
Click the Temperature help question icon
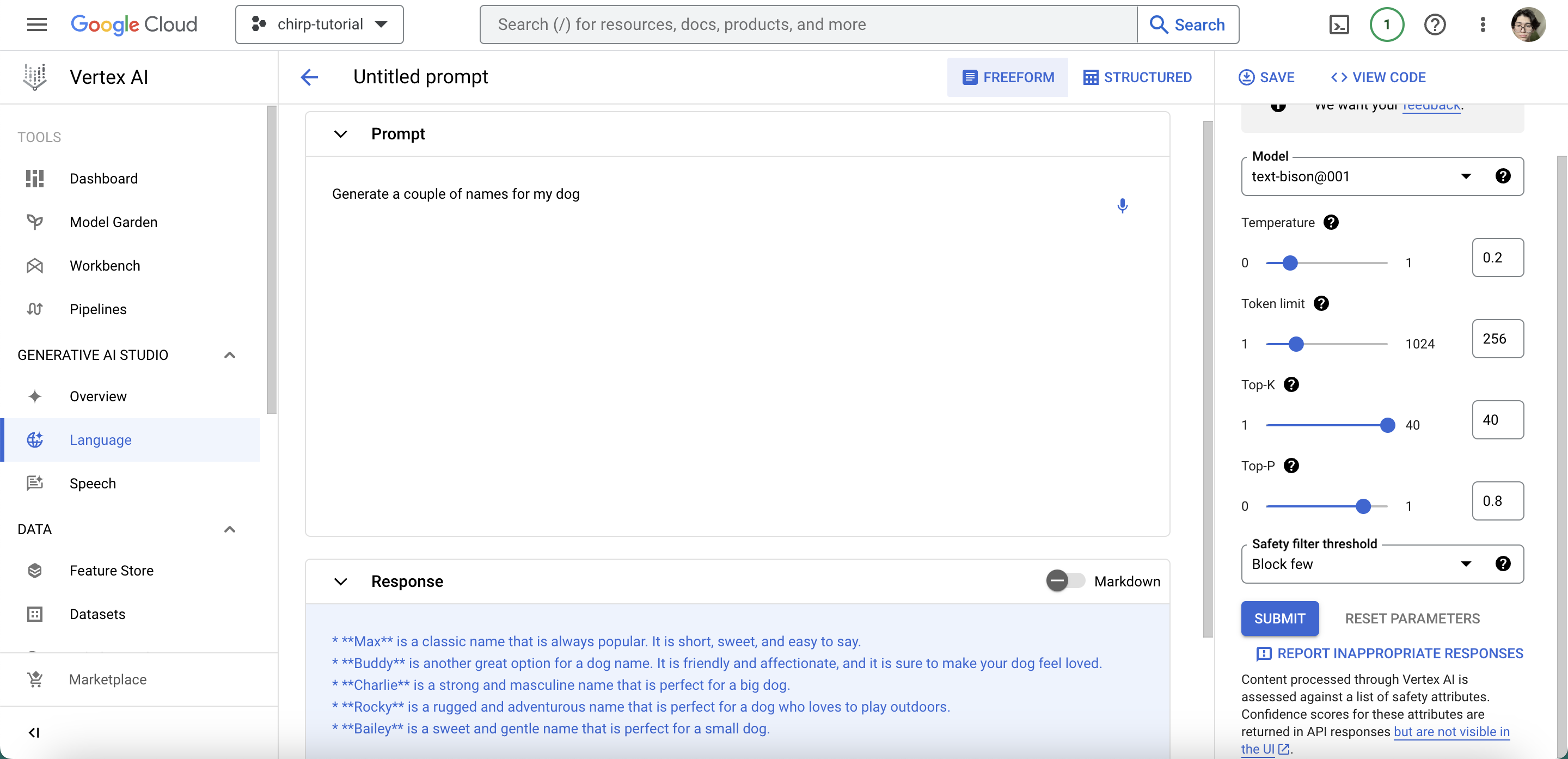(1331, 223)
